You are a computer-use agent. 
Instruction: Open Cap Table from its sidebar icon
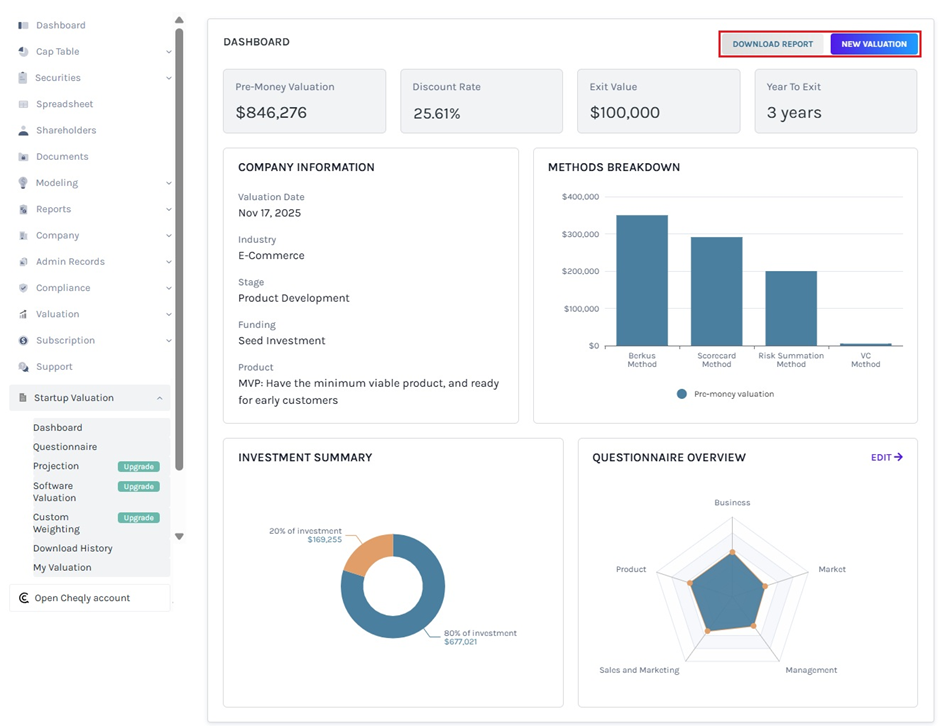coord(25,51)
